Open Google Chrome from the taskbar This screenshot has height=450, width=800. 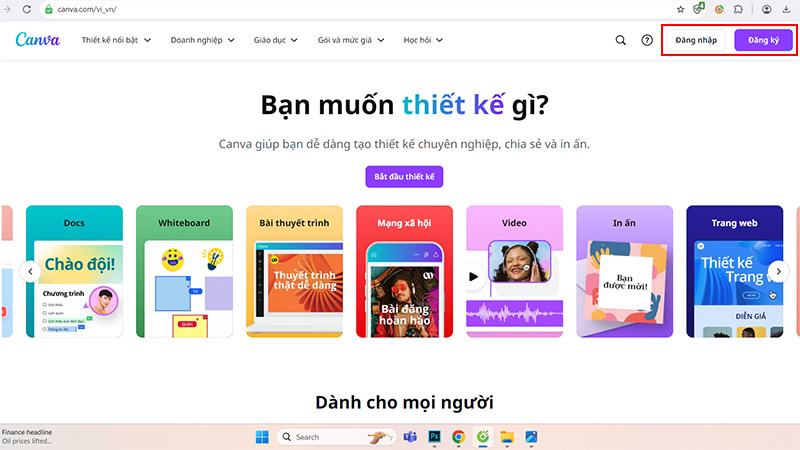click(x=458, y=437)
